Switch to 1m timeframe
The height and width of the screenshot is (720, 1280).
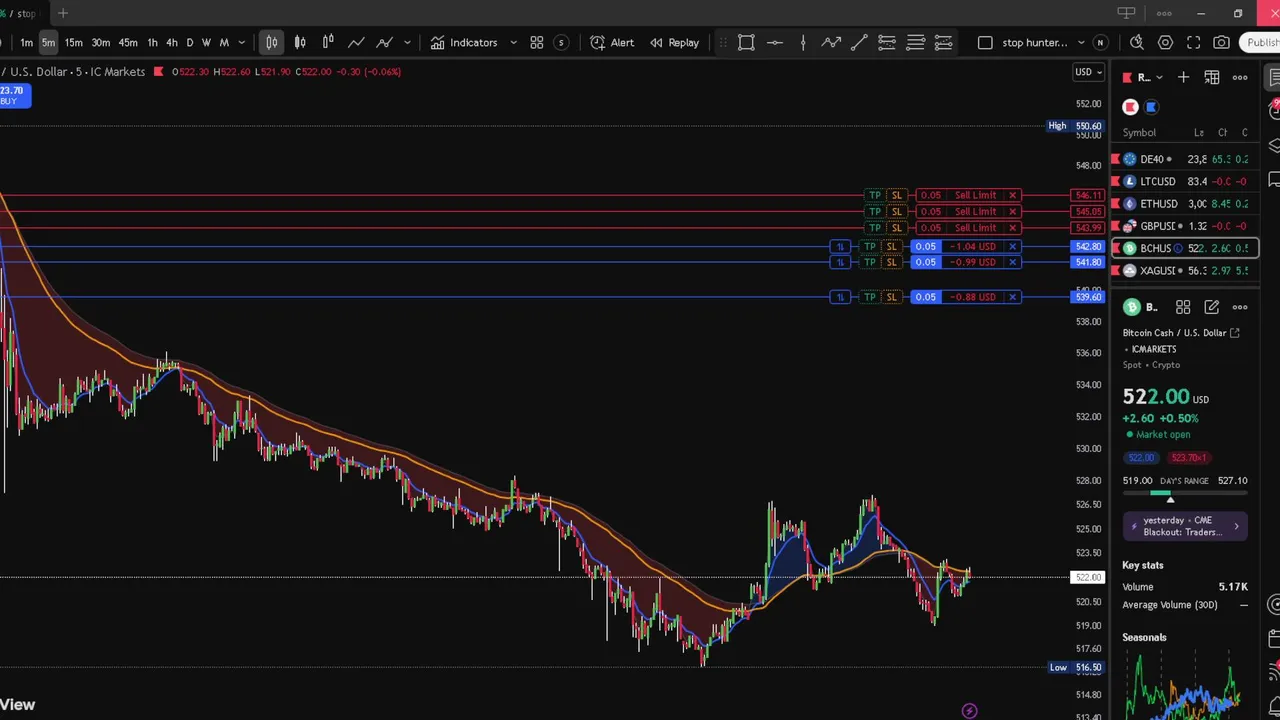coord(27,42)
